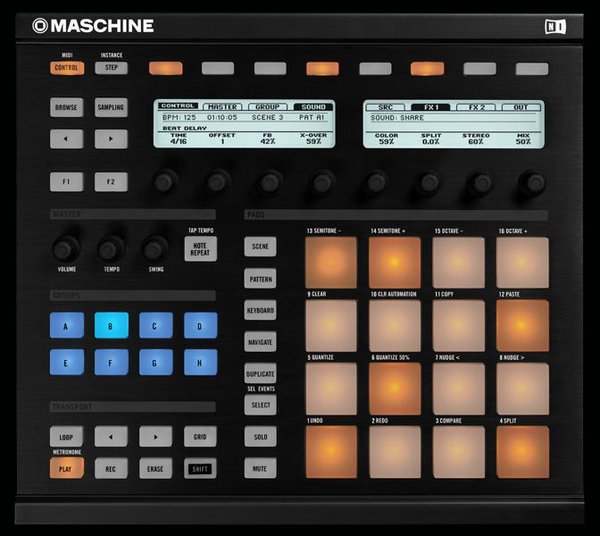Click the F1 button

pos(67,182)
